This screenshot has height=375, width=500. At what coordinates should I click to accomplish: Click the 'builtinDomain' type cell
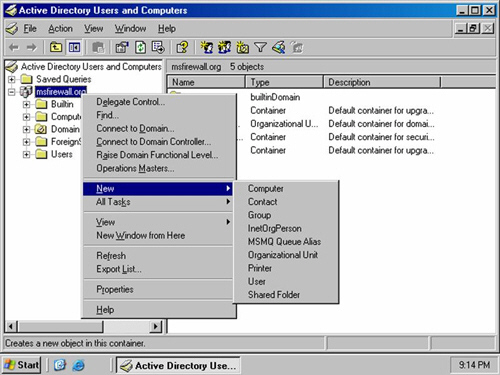[x=275, y=97]
